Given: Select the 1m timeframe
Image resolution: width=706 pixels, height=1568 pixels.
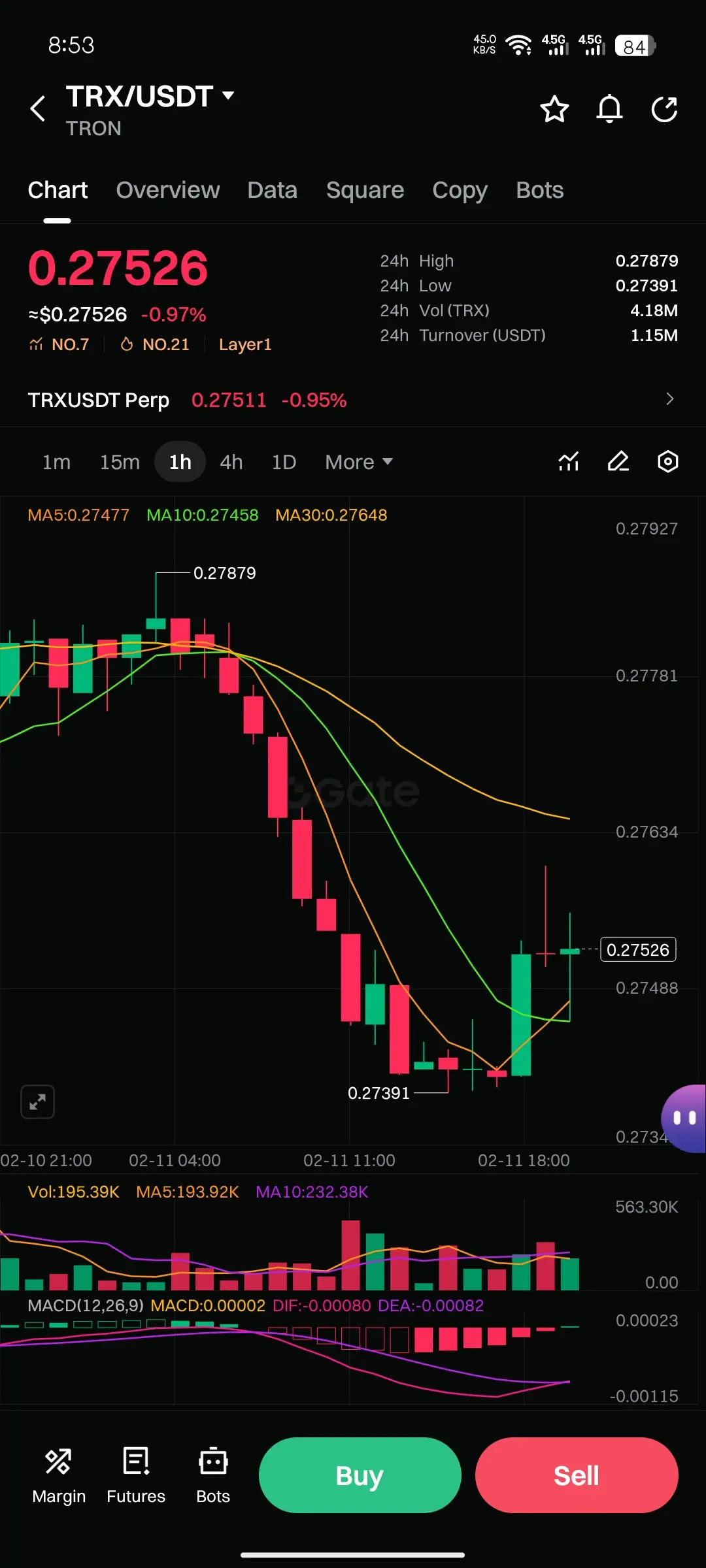Looking at the screenshot, I should click(x=56, y=462).
